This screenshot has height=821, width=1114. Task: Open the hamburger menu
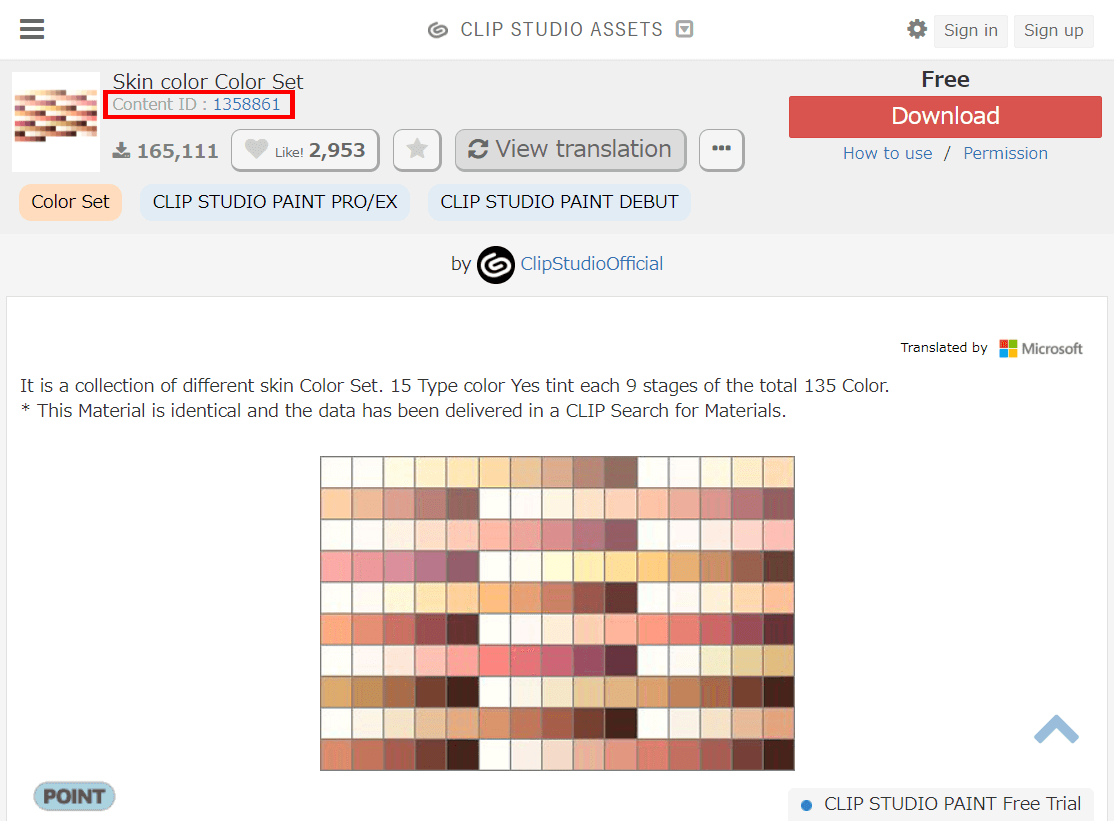click(32, 29)
